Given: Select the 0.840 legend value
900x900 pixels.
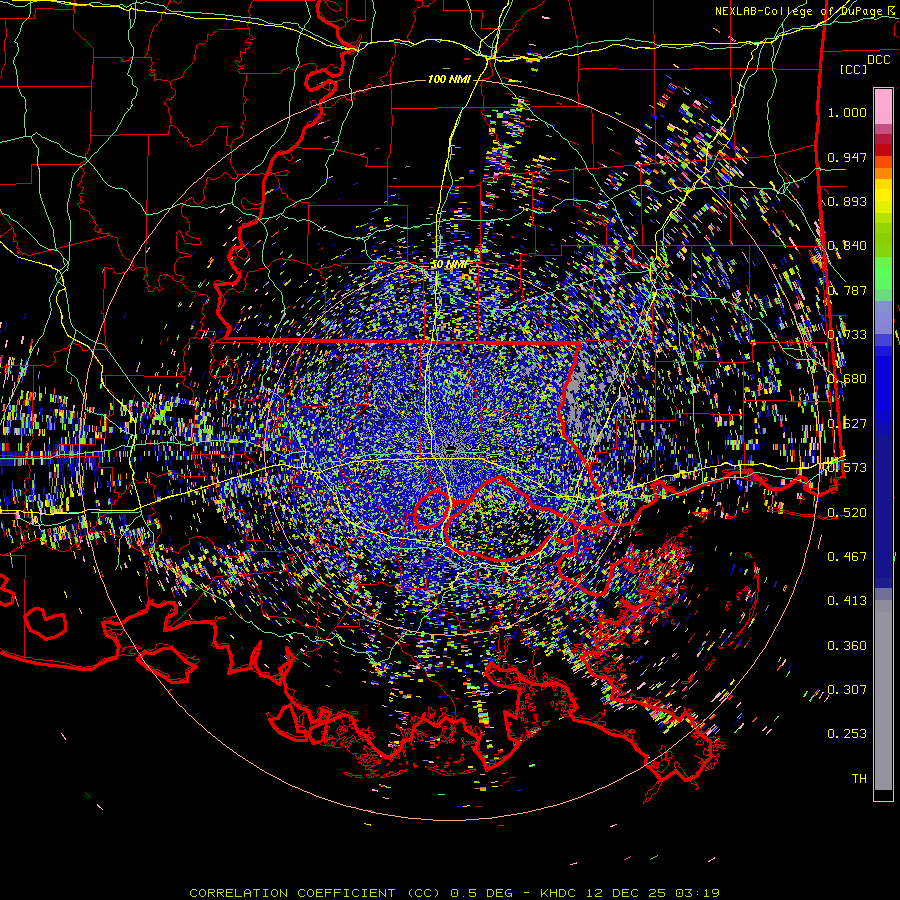Looking at the screenshot, I should 847,246.
